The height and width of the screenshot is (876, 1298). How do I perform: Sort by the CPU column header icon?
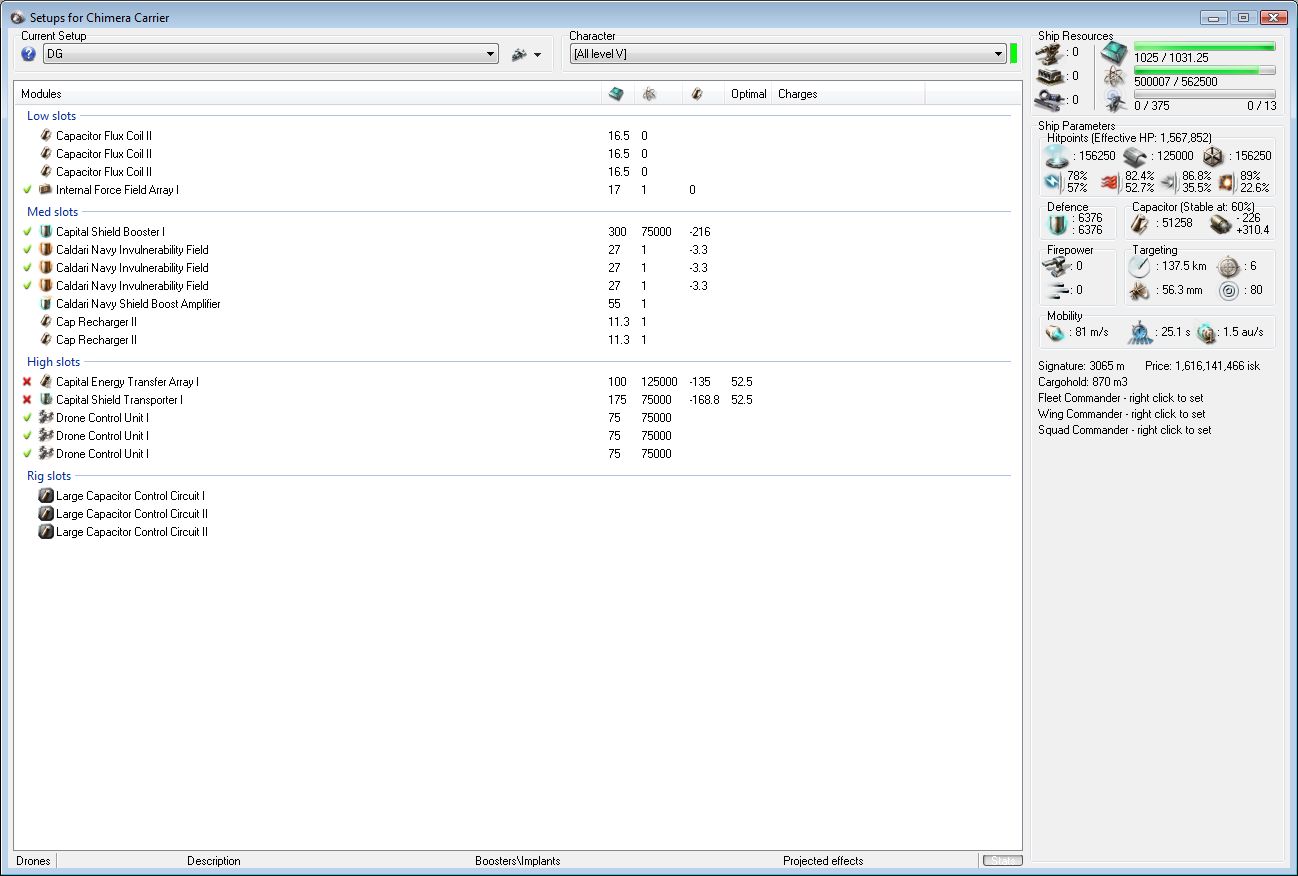click(x=616, y=94)
